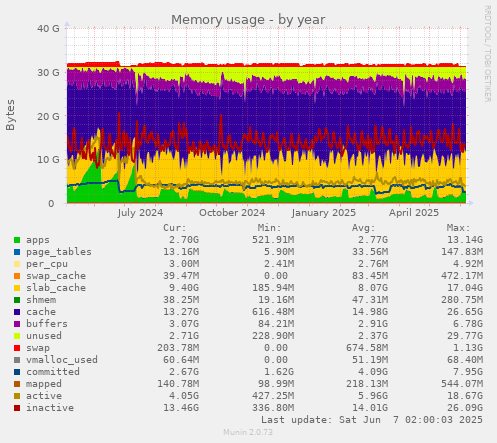
Task: Click the Munin 2.0.73 footer text
Action: click(248, 432)
